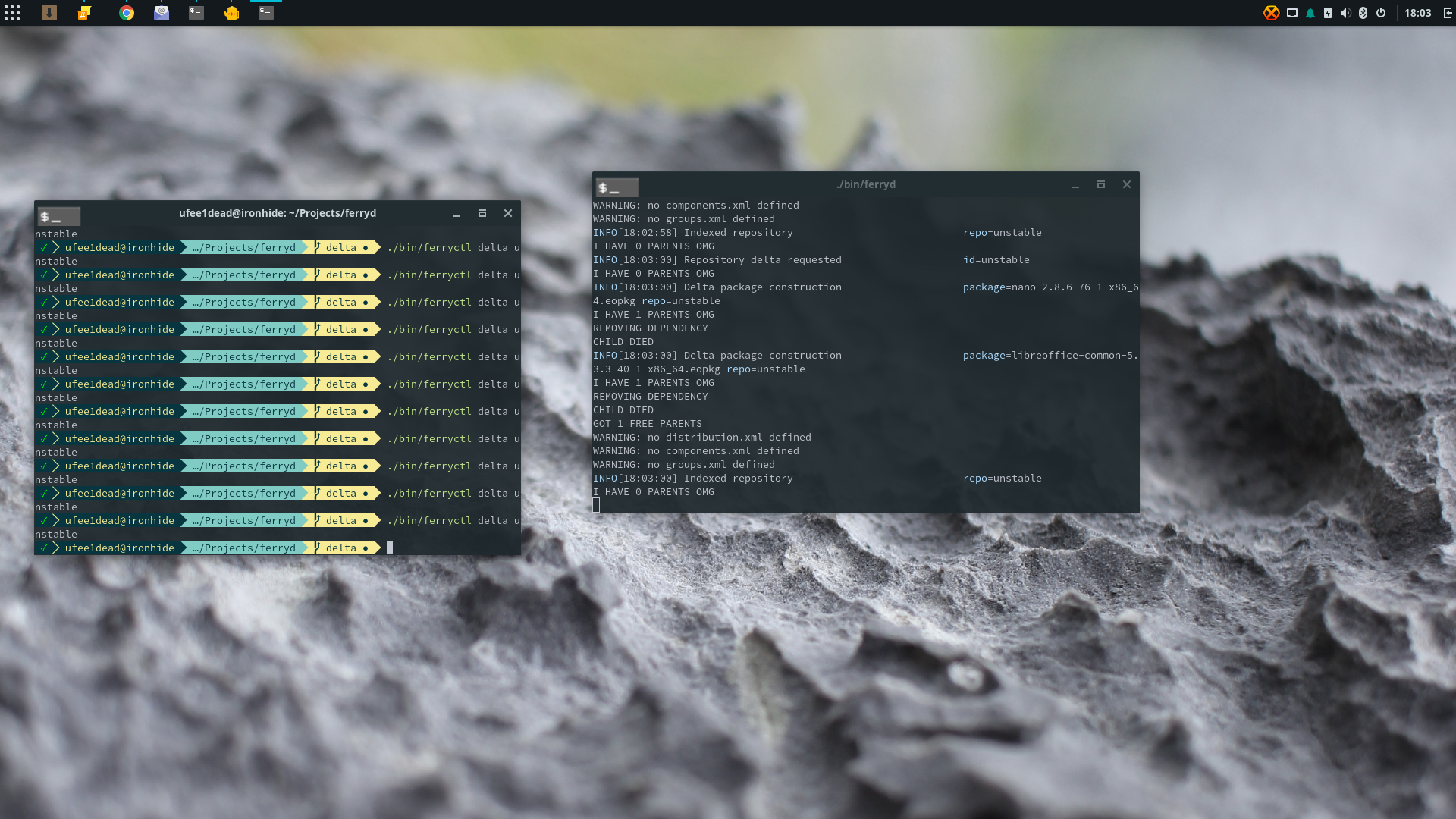Viewport: 1456px width, 819px height.
Task: Open the mail client envelope icon
Action: point(162,13)
